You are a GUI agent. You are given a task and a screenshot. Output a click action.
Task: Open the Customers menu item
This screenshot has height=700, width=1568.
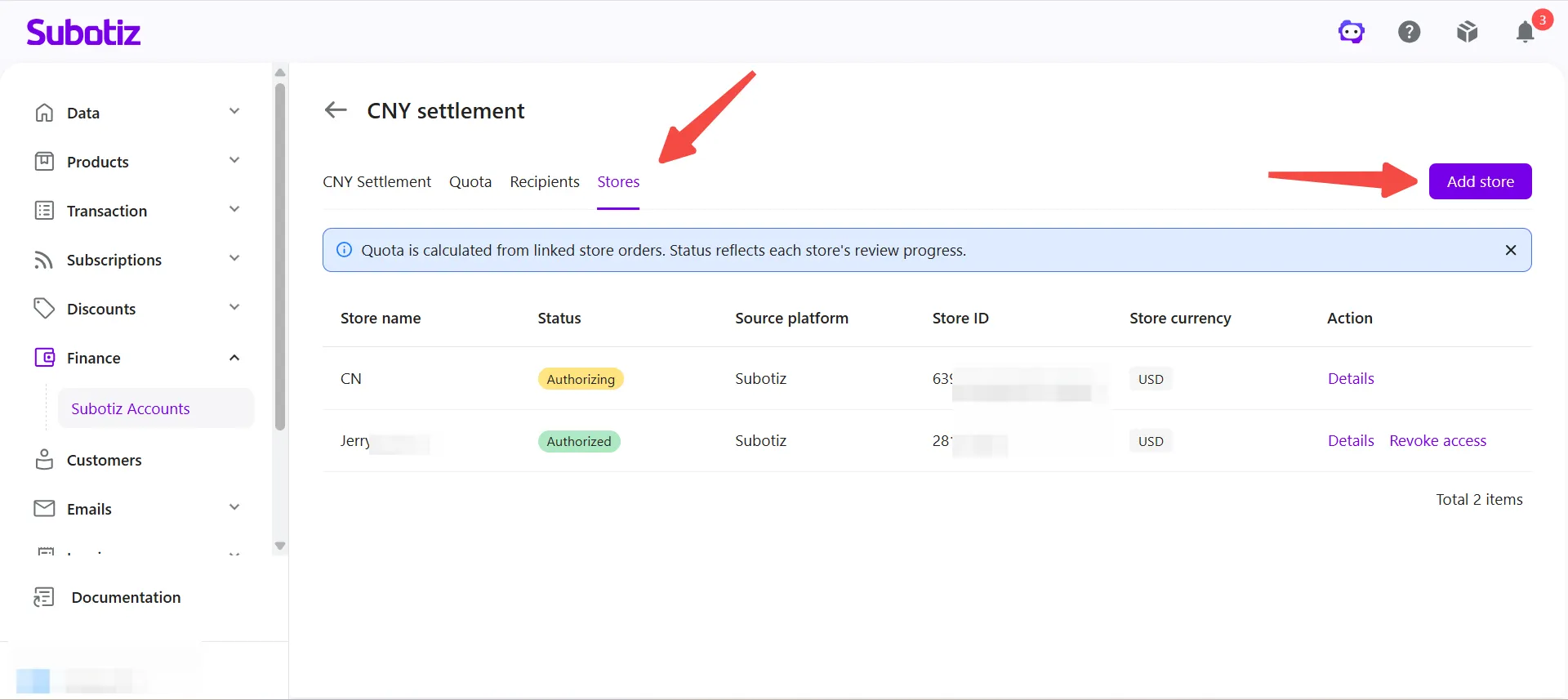click(x=104, y=460)
